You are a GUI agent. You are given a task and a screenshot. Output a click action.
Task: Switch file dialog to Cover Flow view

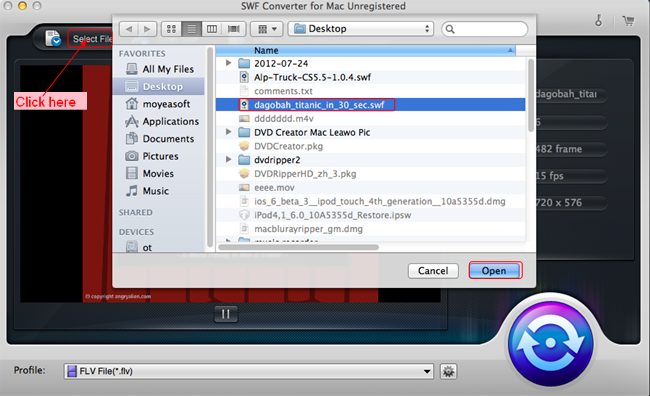(x=234, y=29)
